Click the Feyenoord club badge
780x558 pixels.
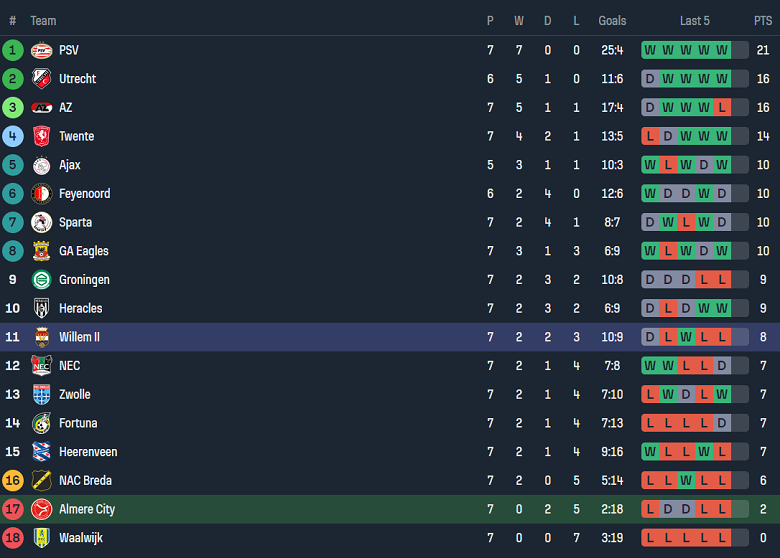click(x=41, y=194)
